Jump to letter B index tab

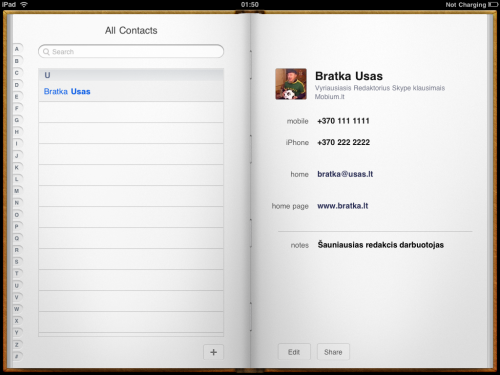[x=17, y=61]
